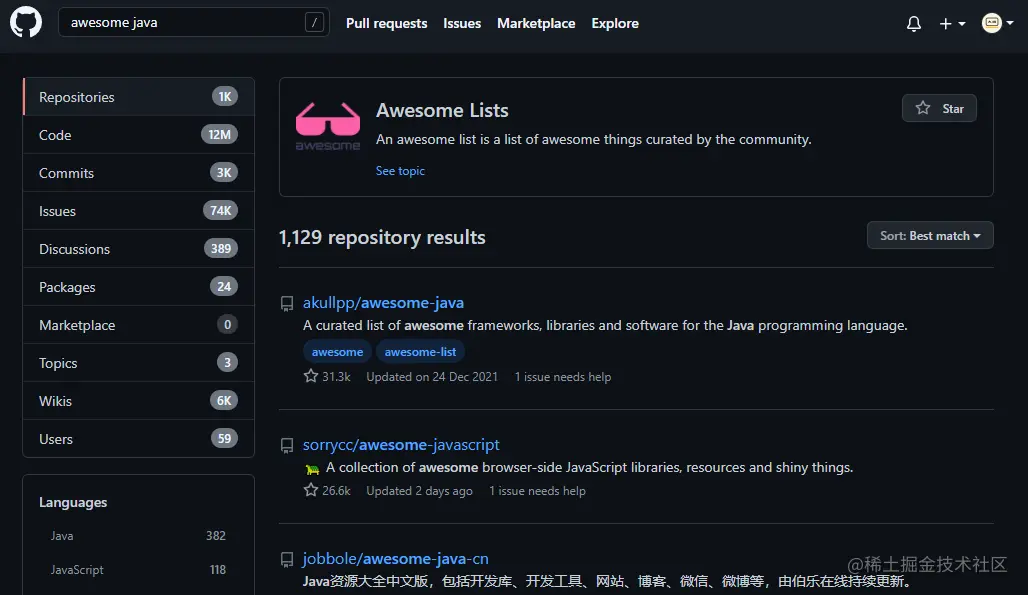The height and width of the screenshot is (595, 1028).
Task: Click the 382 count next to Java
Action: pos(216,535)
